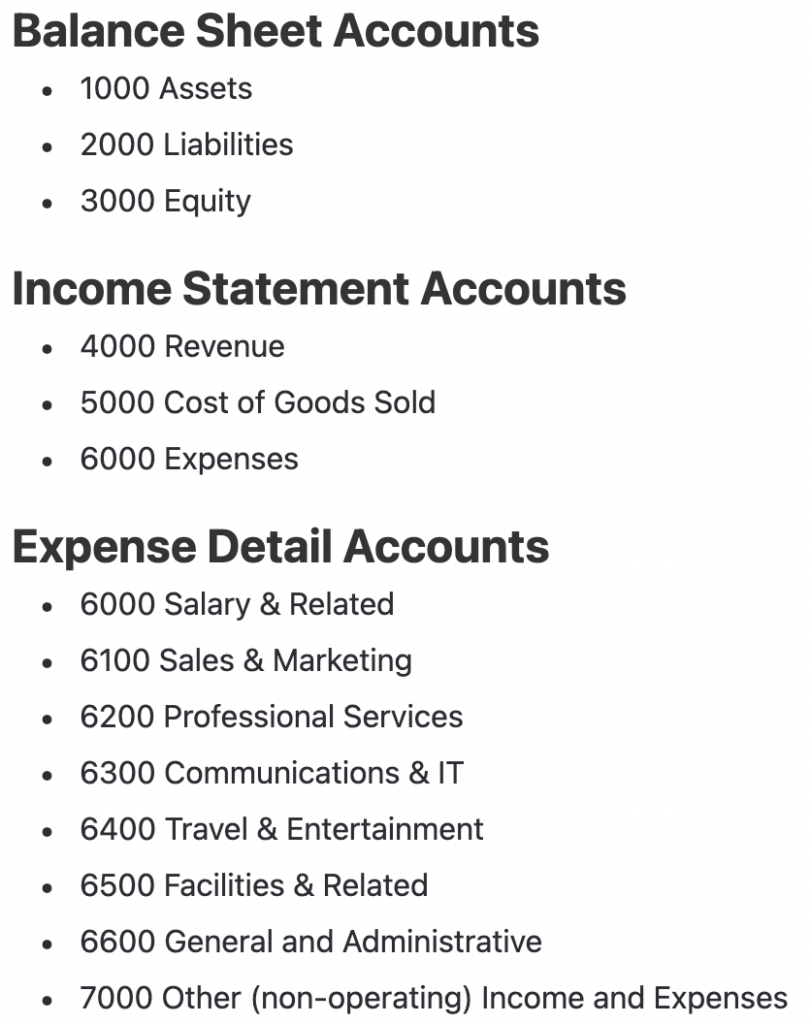This screenshot has width=811, height=1024.
Task: Click the bullet point beside 4000 Revenue
Action: 47,348
